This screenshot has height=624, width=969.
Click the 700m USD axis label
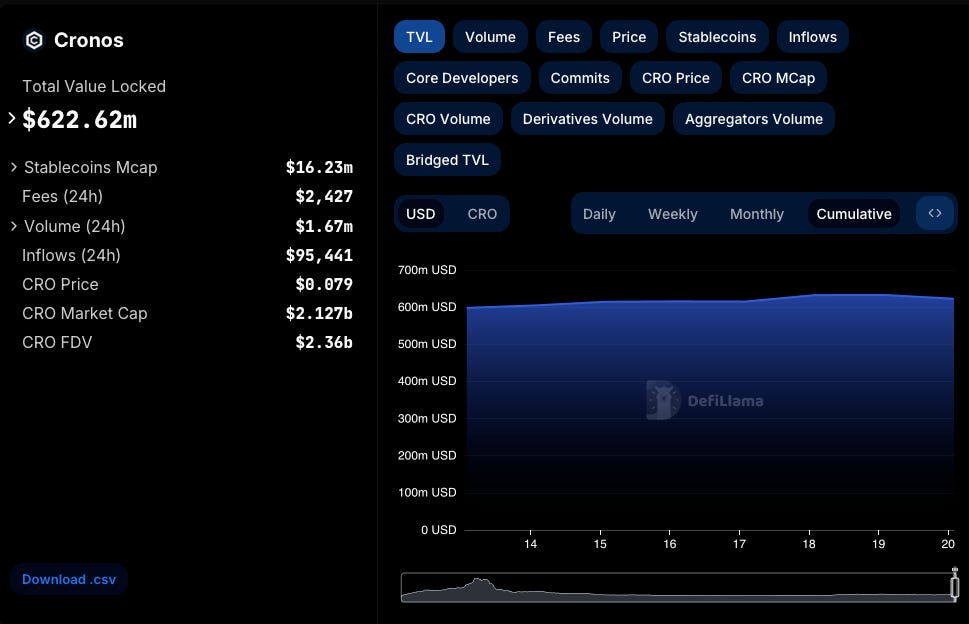tap(426, 270)
